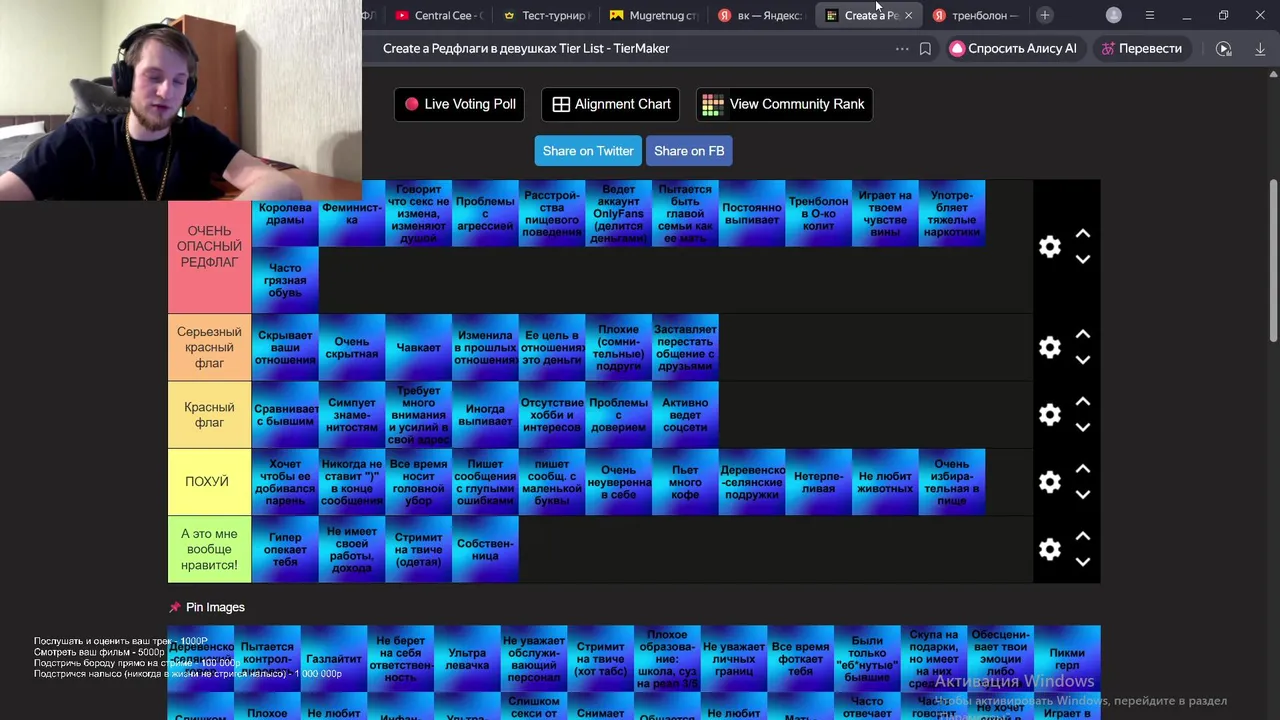Open settings gear for ОЧЕНЬ ОПАСНЫЙ РЕДФЛАГ tier
Viewport: 1280px width, 720px height.
(1049, 246)
